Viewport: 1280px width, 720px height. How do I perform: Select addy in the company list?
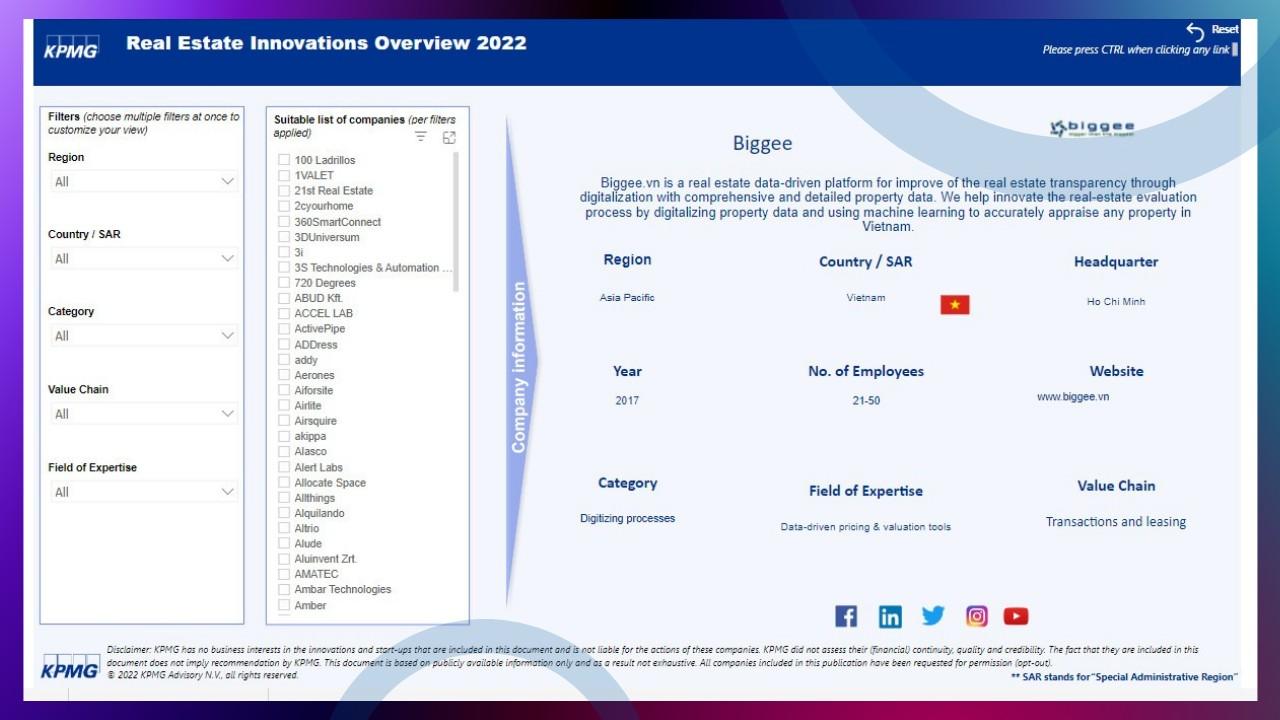pos(306,360)
